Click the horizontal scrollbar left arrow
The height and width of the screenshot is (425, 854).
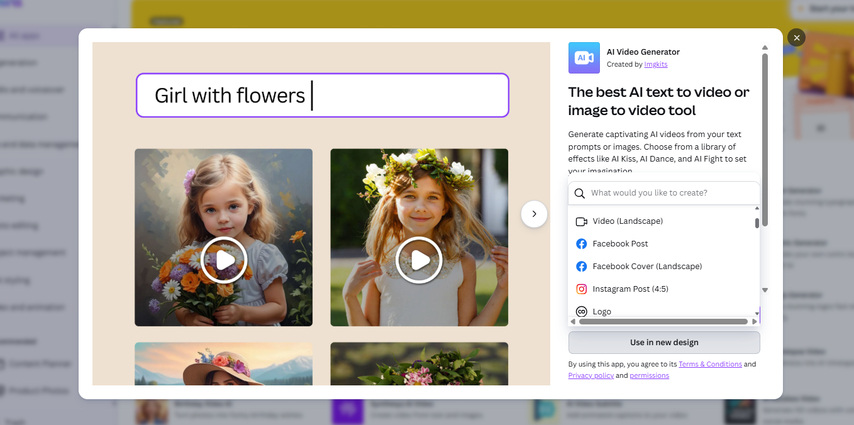pyautogui.click(x=572, y=321)
